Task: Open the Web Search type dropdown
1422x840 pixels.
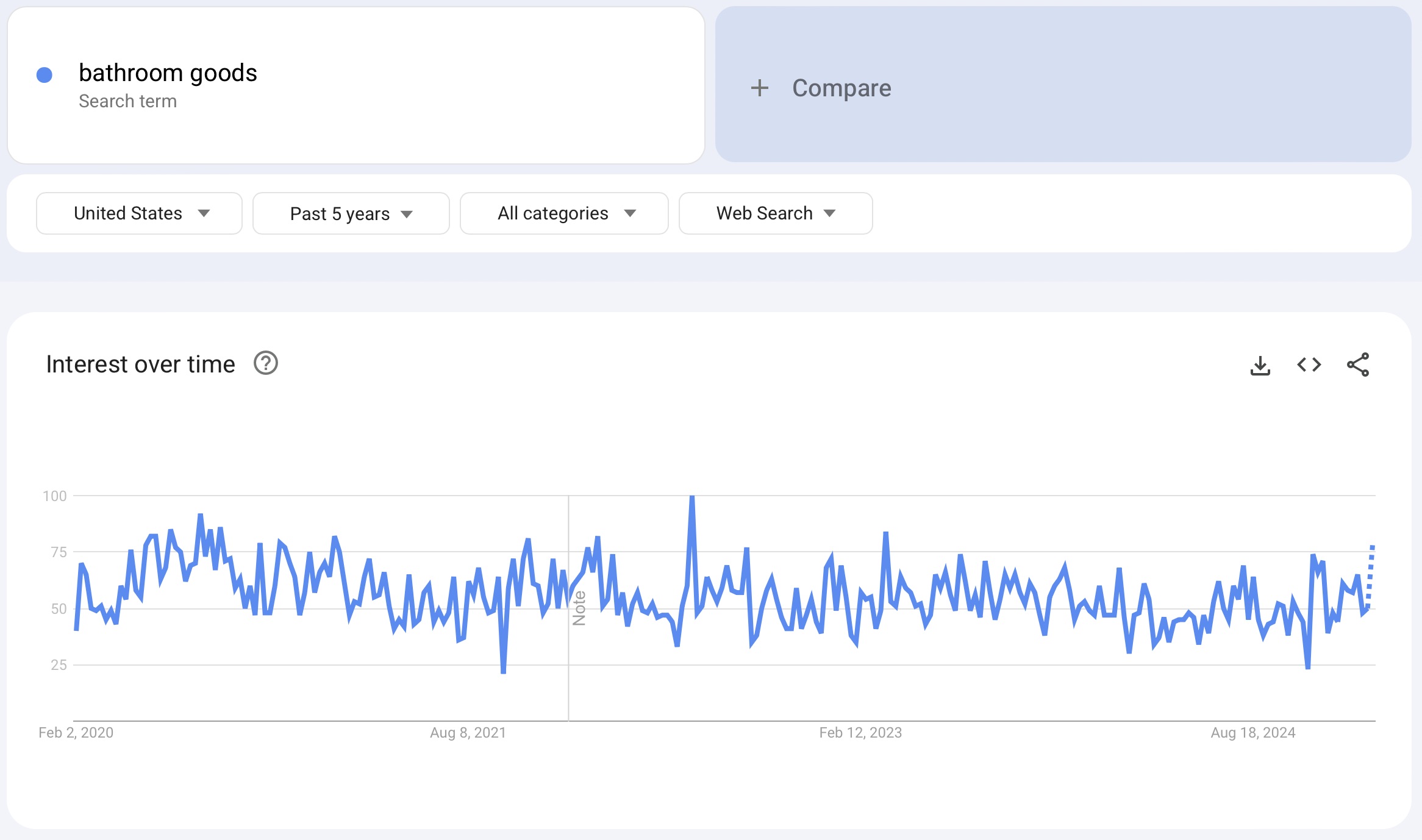Action: coord(775,213)
